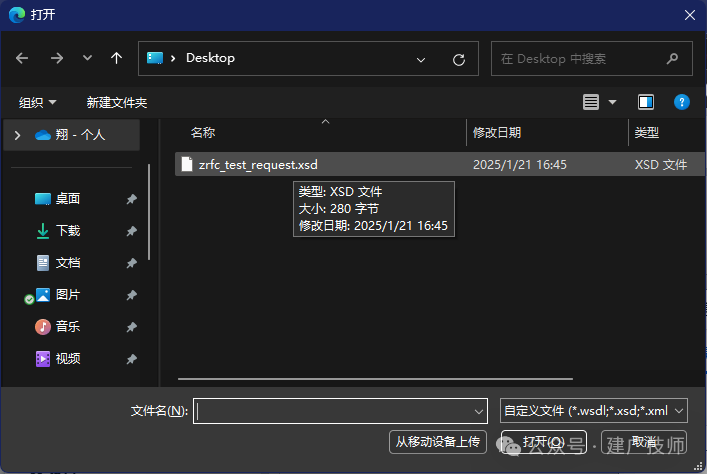Click the horizontal scrollbar of file list
The image size is (707, 474).
coord(375,379)
